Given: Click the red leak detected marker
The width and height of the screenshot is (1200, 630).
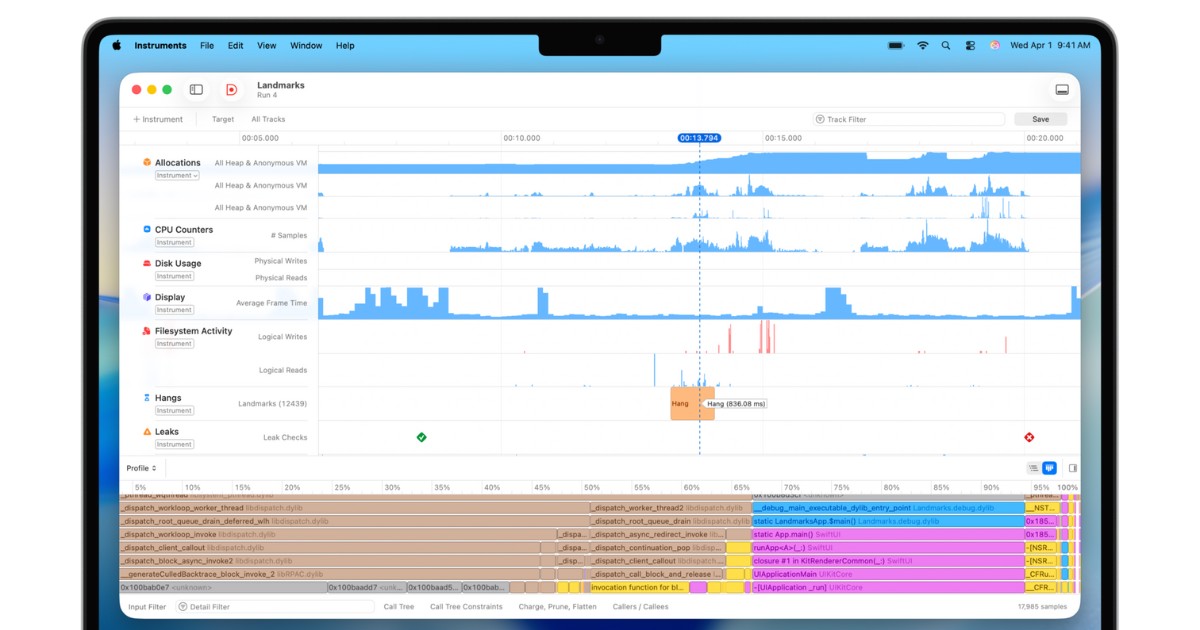Looking at the screenshot, I should click(x=1029, y=437).
